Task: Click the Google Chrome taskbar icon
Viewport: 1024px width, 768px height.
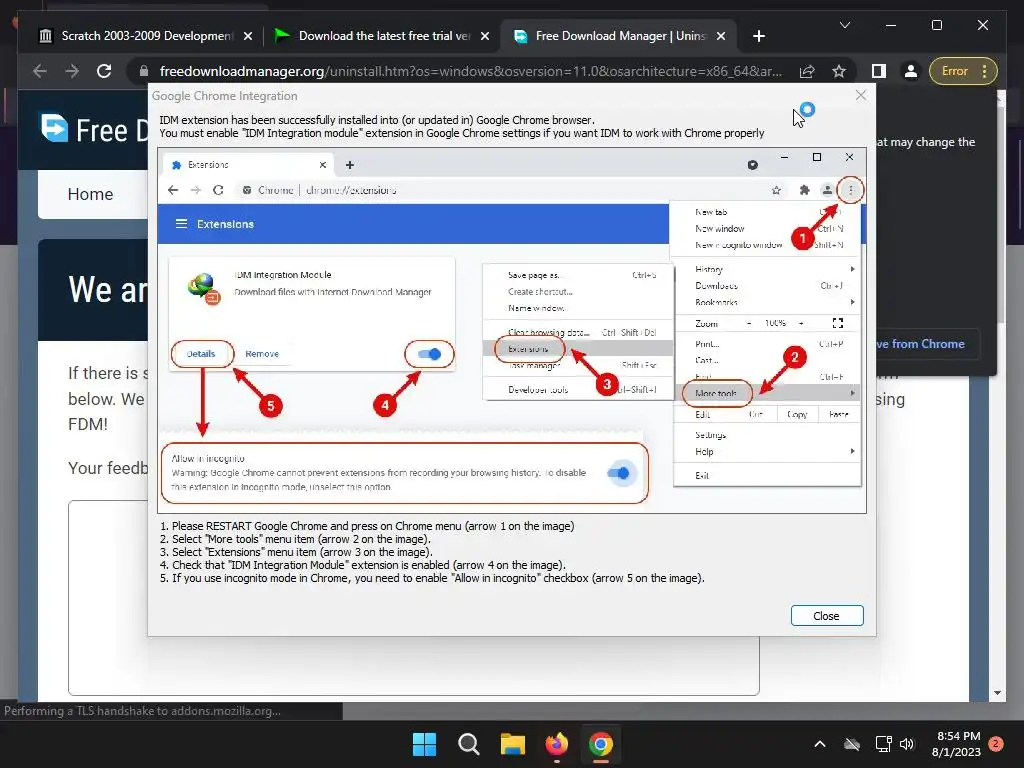Action: pos(601,744)
